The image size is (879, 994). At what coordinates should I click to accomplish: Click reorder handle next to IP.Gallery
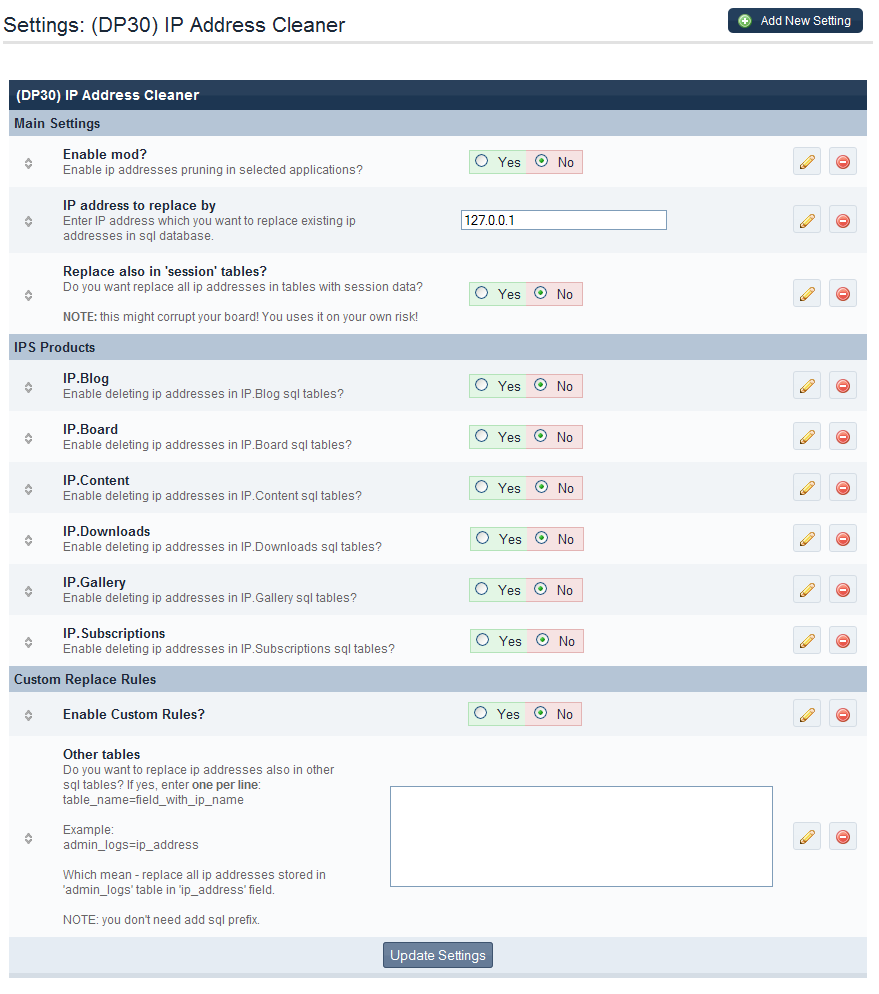pos(29,591)
